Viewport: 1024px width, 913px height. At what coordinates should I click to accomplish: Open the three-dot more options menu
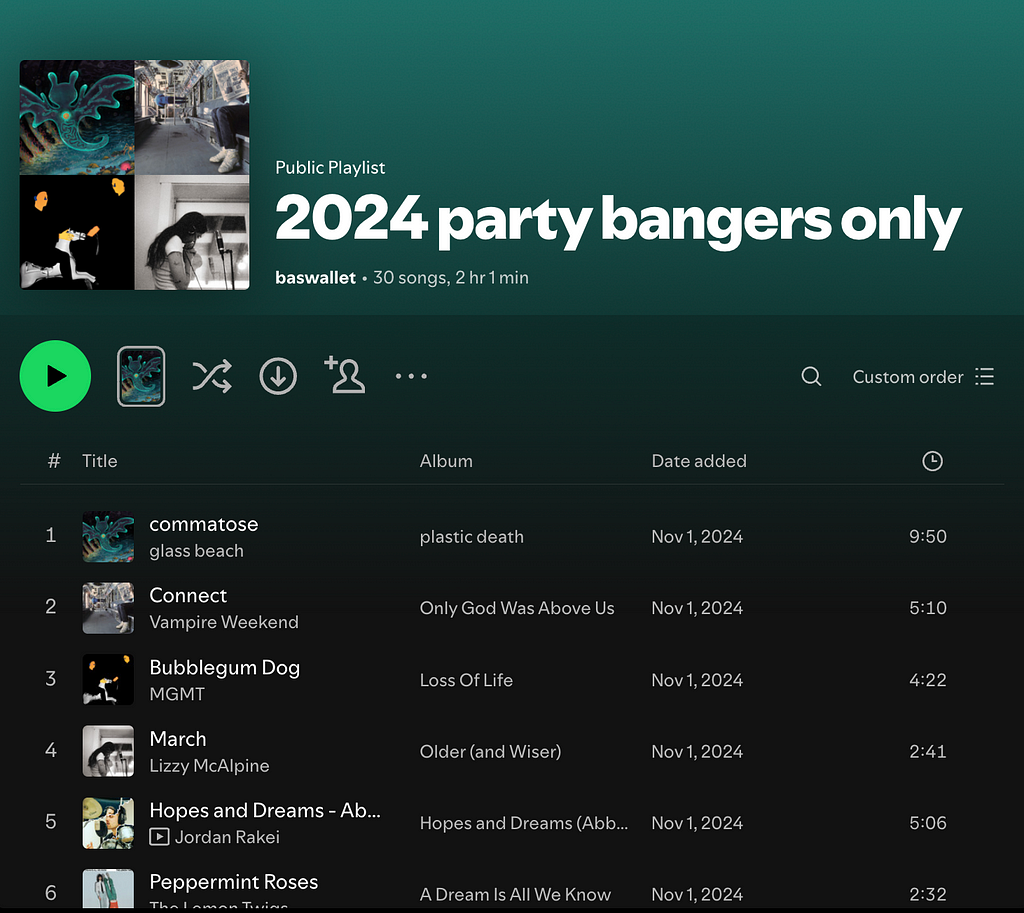(411, 376)
